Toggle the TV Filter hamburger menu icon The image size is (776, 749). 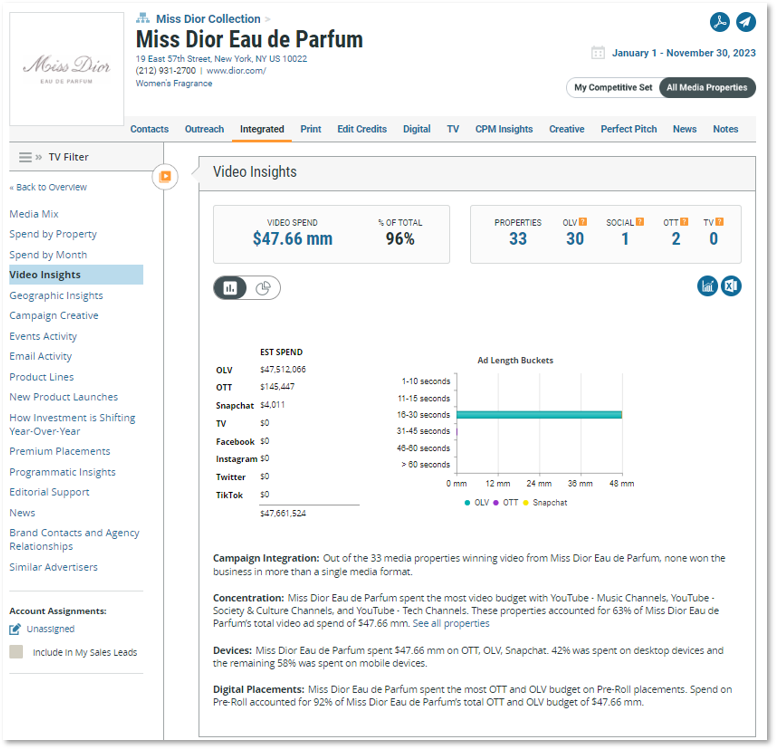[25, 157]
